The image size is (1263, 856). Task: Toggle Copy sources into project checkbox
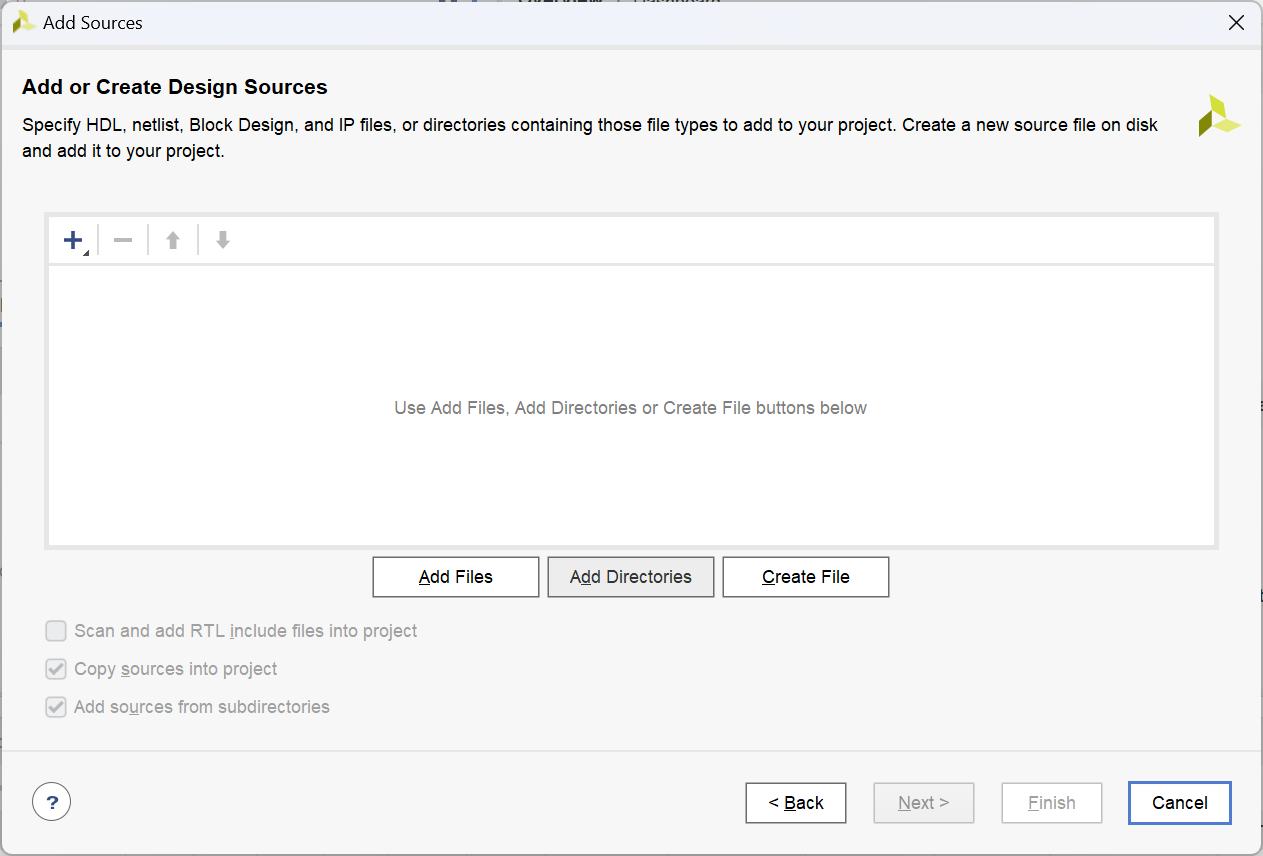56,669
